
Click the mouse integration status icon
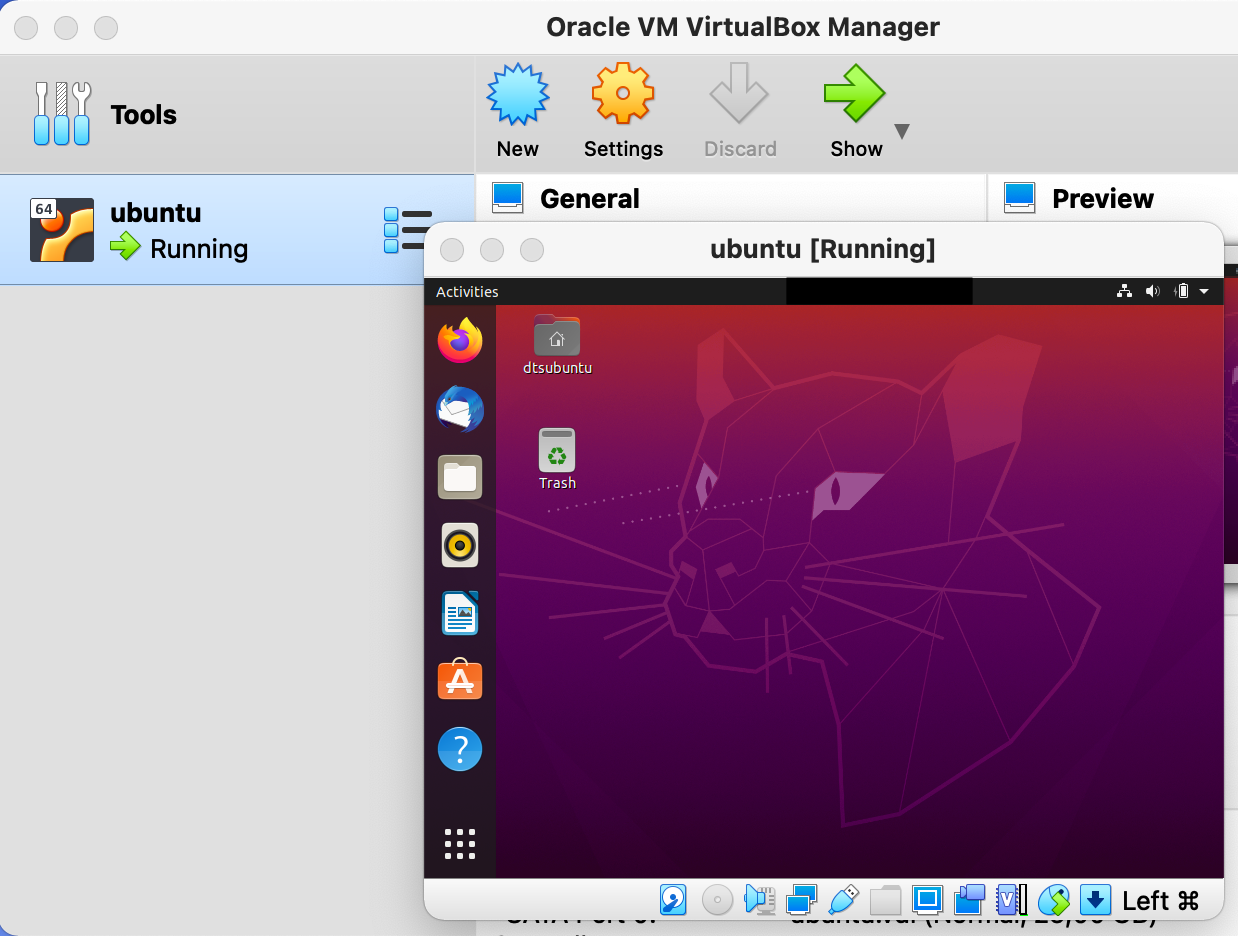click(1054, 900)
